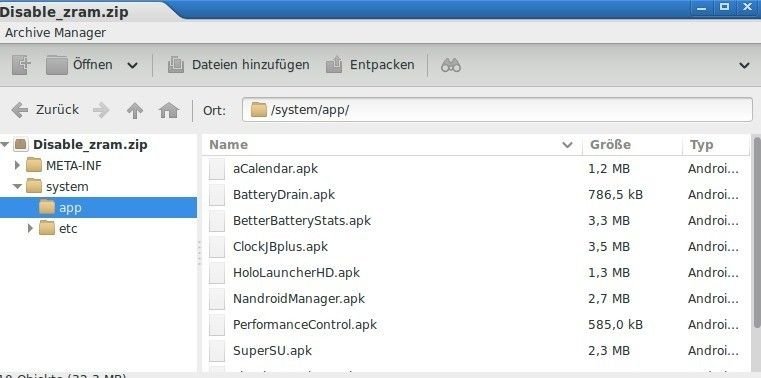Select PerformanceControl.apk file

[305, 325]
